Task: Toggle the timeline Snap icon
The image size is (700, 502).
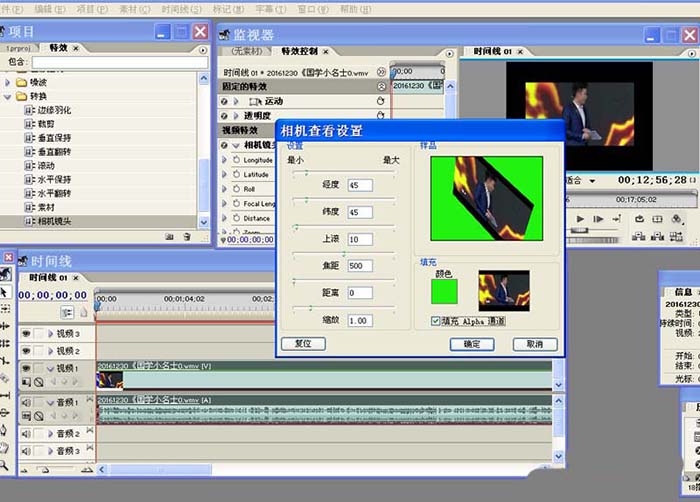Action: pos(67,312)
